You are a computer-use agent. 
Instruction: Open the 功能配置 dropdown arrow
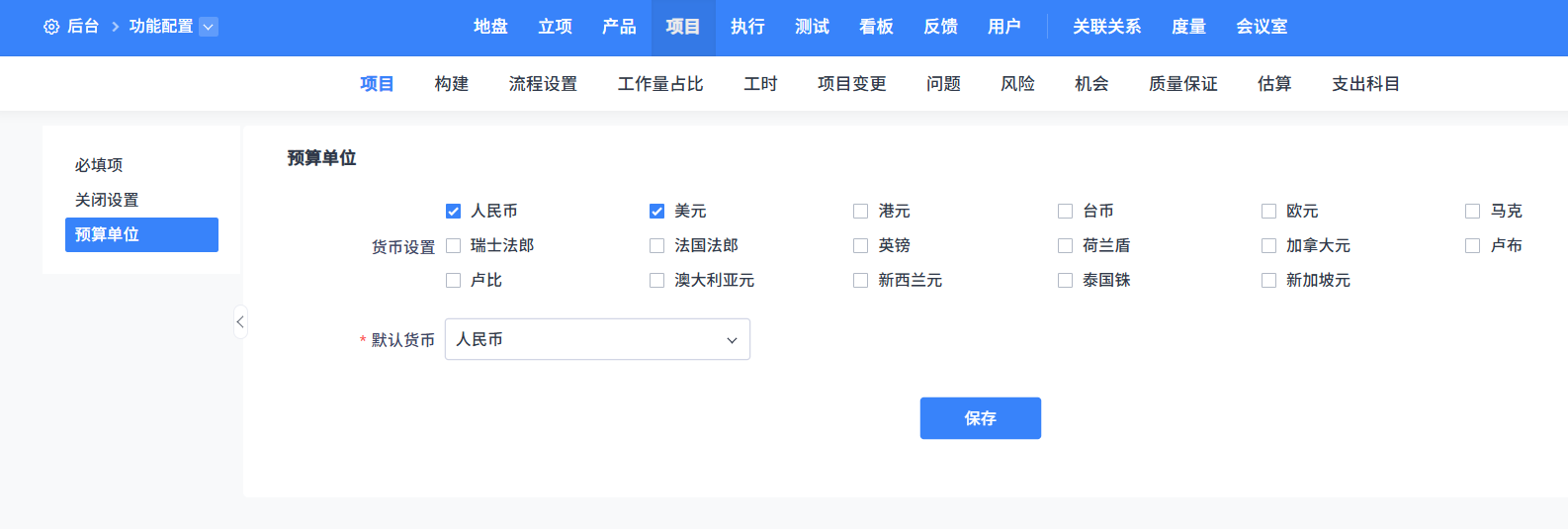209,27
